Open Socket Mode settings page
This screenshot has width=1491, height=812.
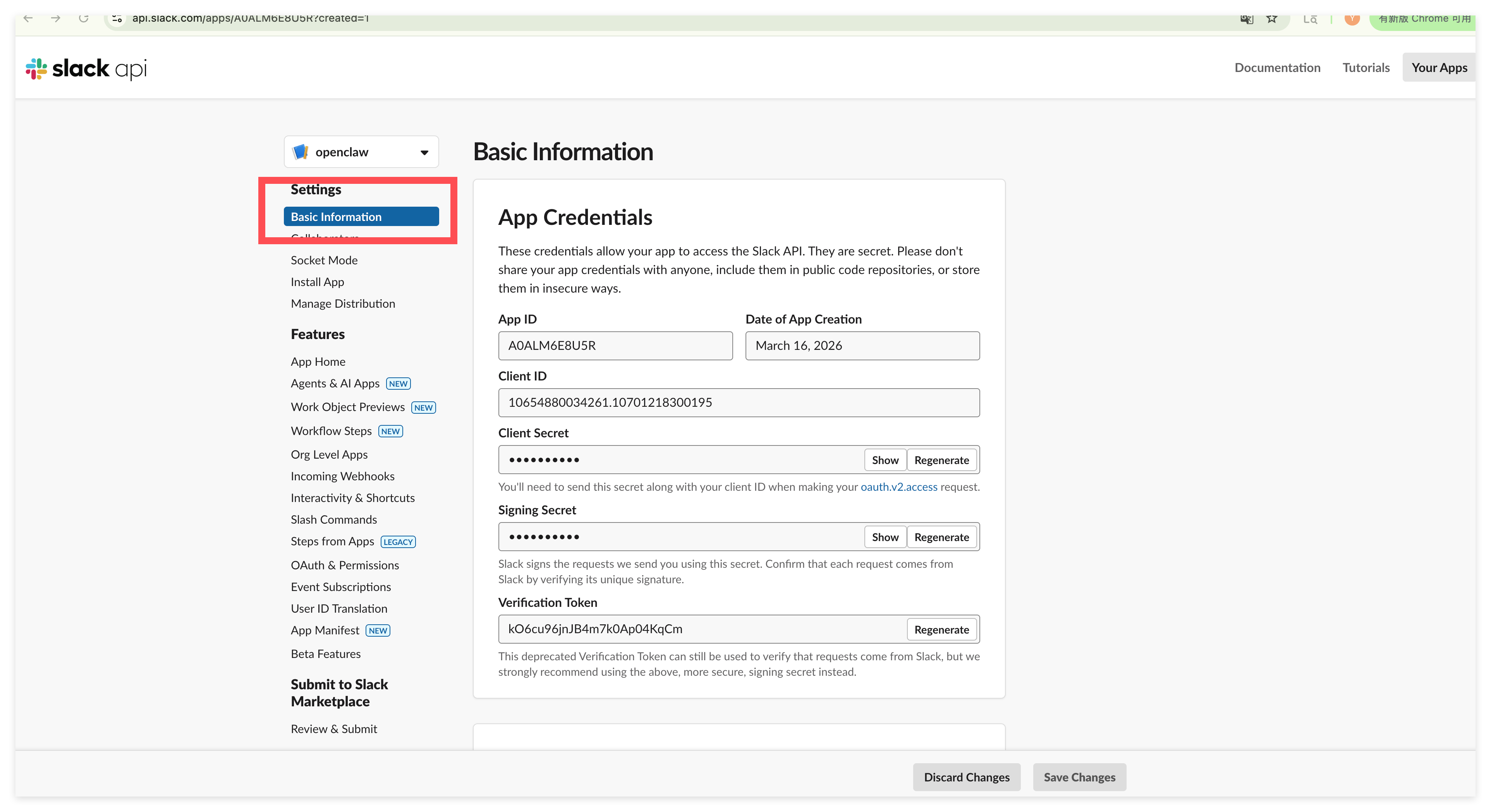click(324, 260)
